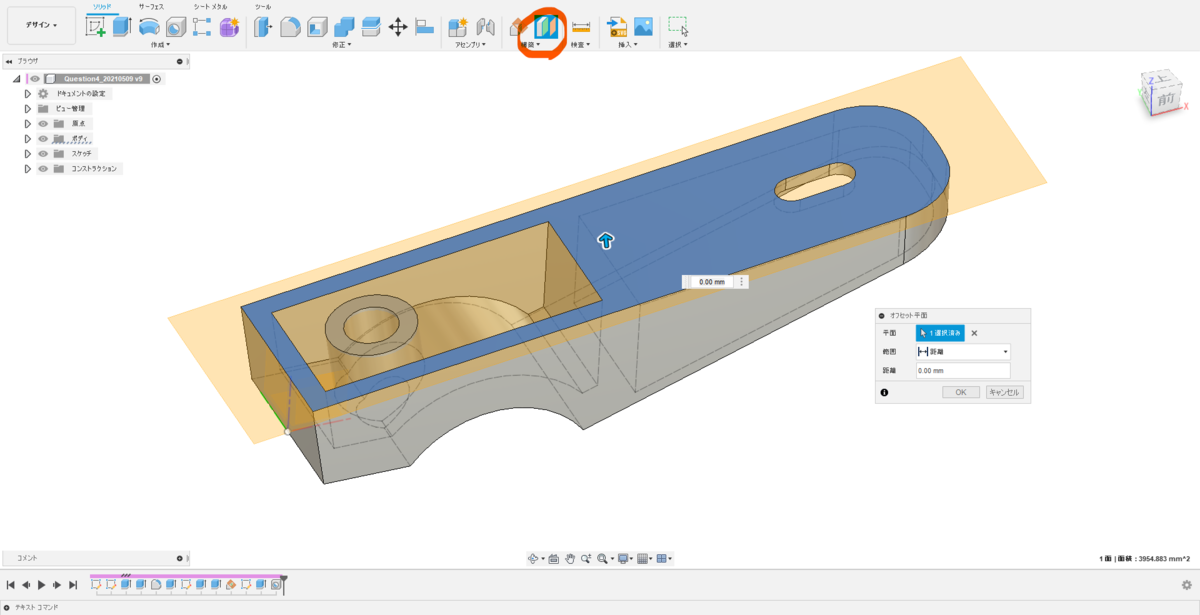The image size is (1200, 615).
Task: Select the Fillet tool
Action: click(x=290, y=27)
